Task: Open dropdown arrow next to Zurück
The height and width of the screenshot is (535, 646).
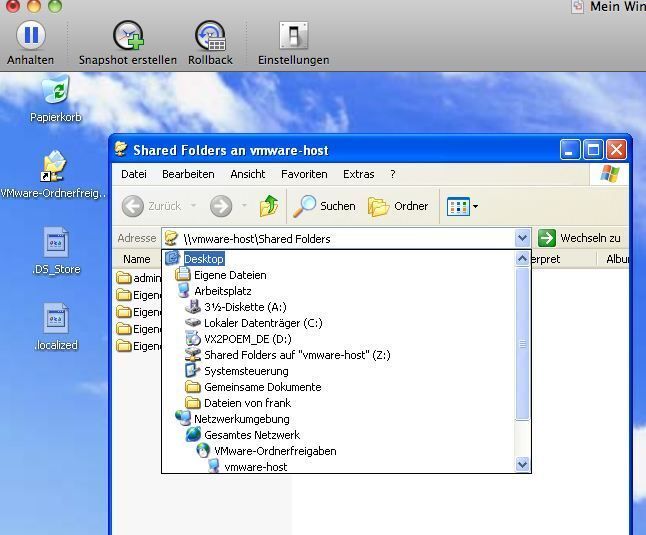Action: coord(193,206)
